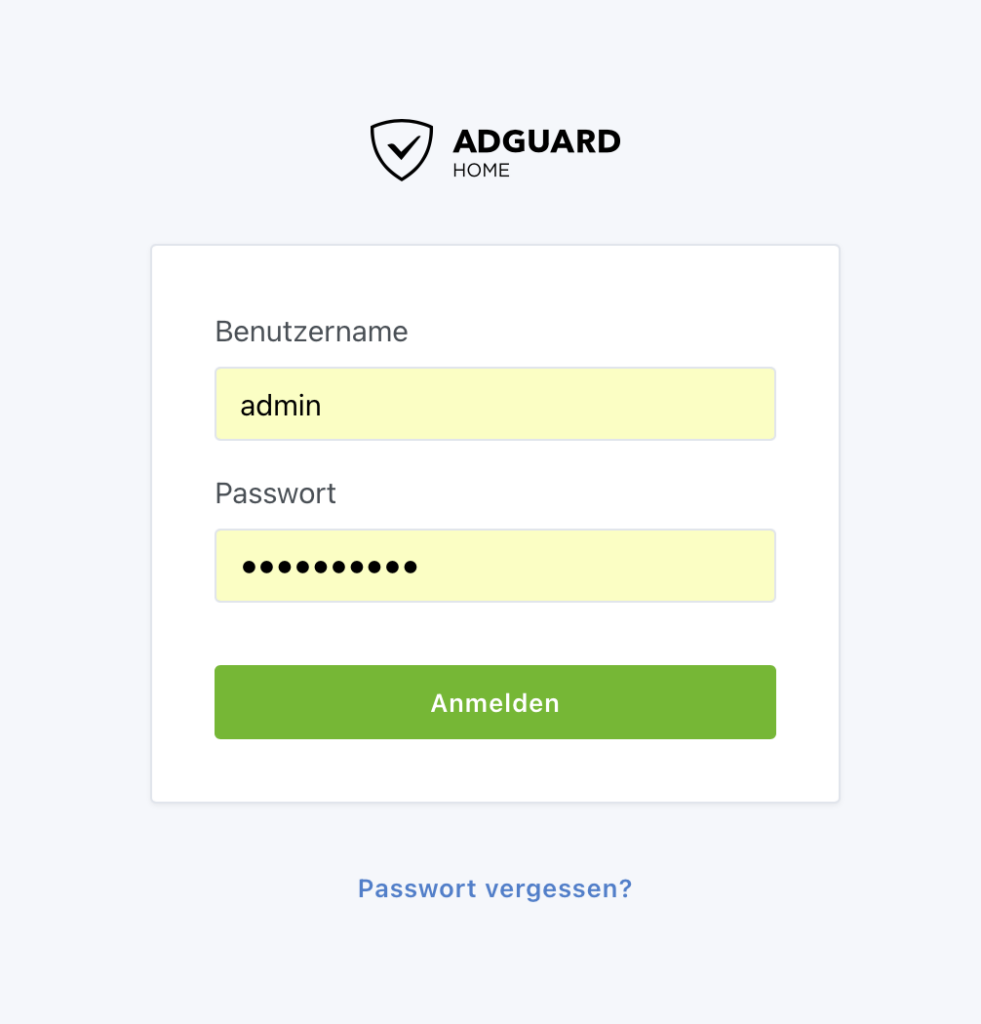This screenshot has width=981, height=1024.
Task: Click the AdGuard Home branding area
Action: 495,148
